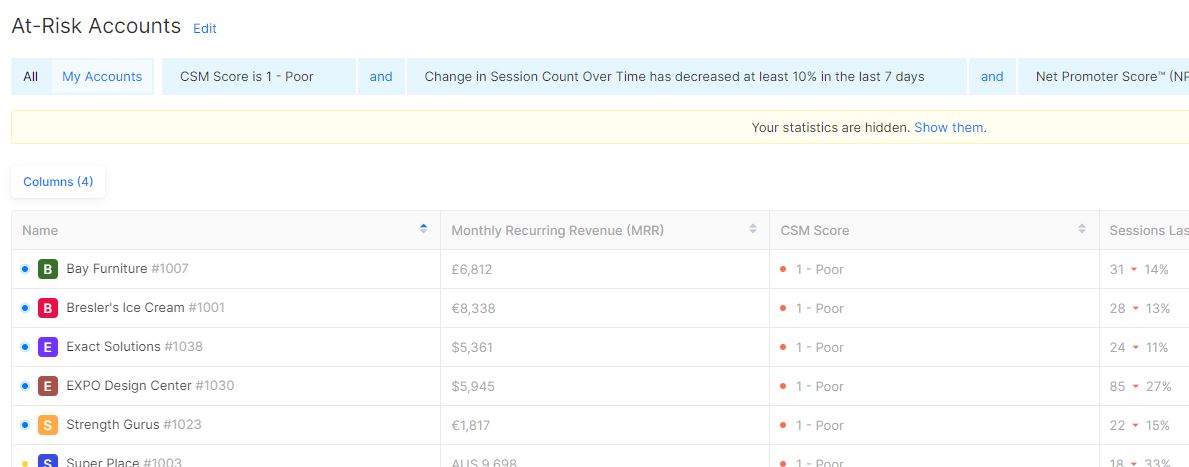This screenshot has width=1189, height=467.
Task: Click the Sessions Last column header
Action: pyautogui.click(x=1148, y=230)
